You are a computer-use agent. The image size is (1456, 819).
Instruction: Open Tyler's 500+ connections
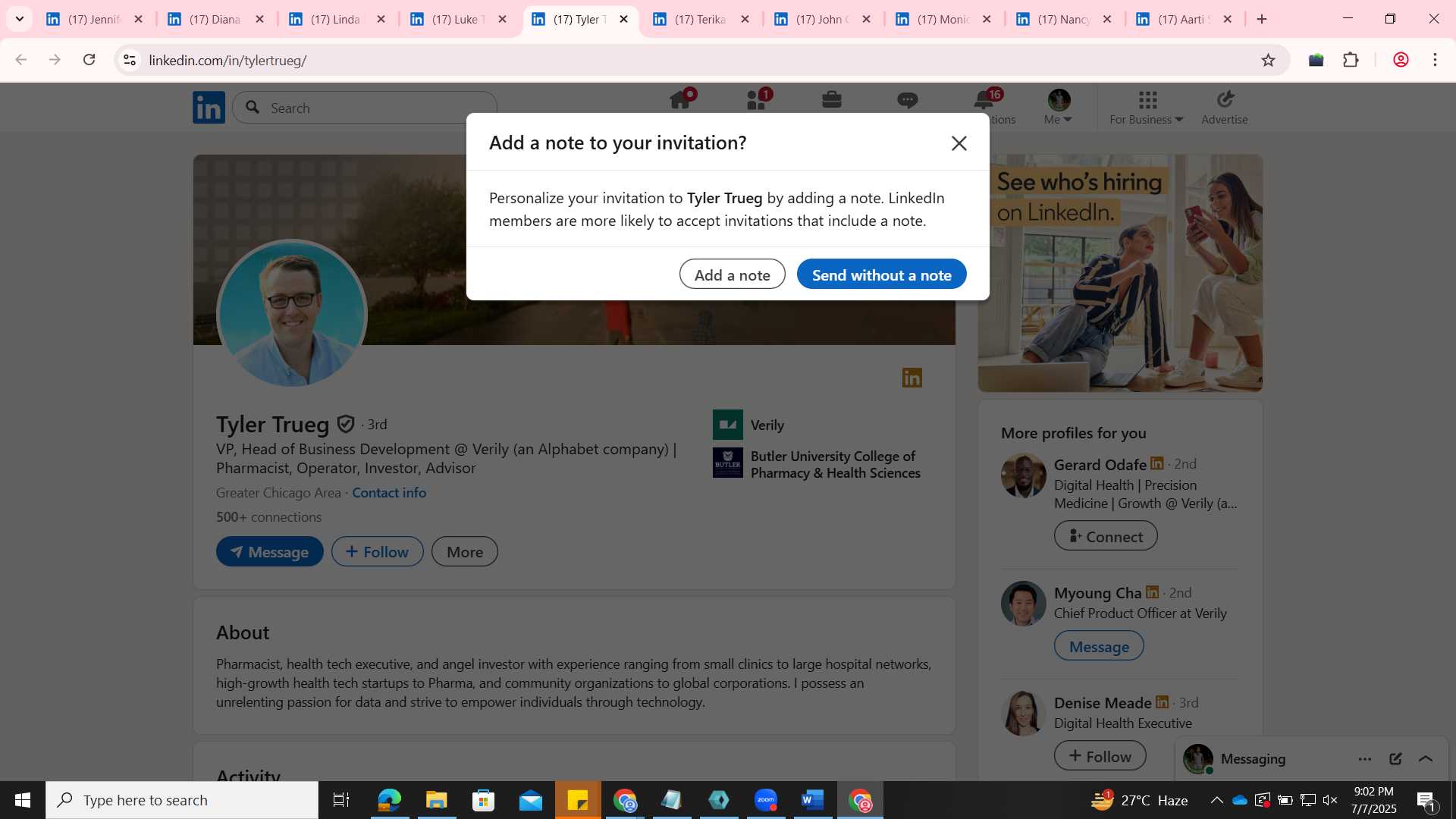268,517
